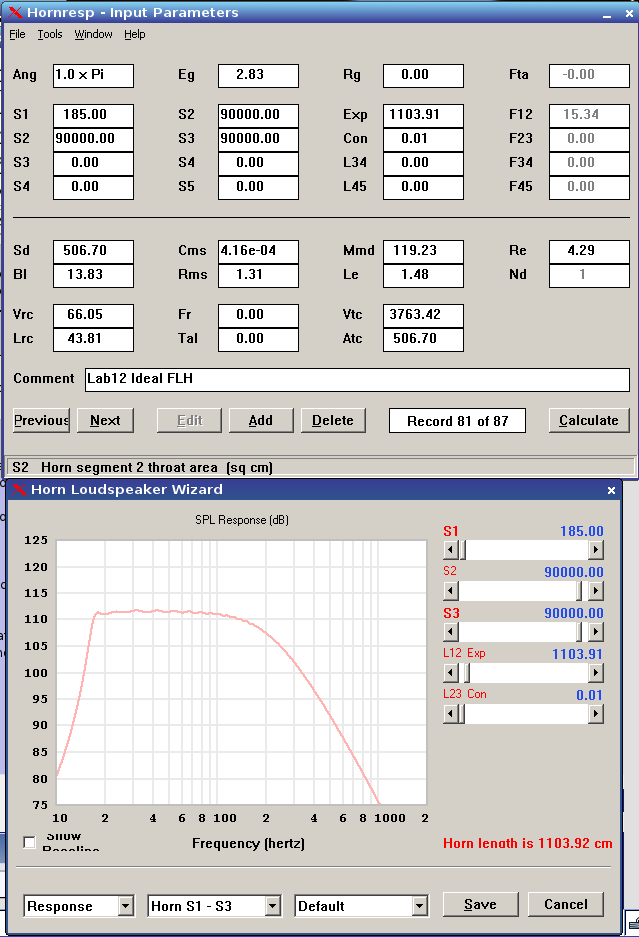Open the Horn S1 - S3 dropdown
This screenshot has width=639, height=937.
pos(214,906)
